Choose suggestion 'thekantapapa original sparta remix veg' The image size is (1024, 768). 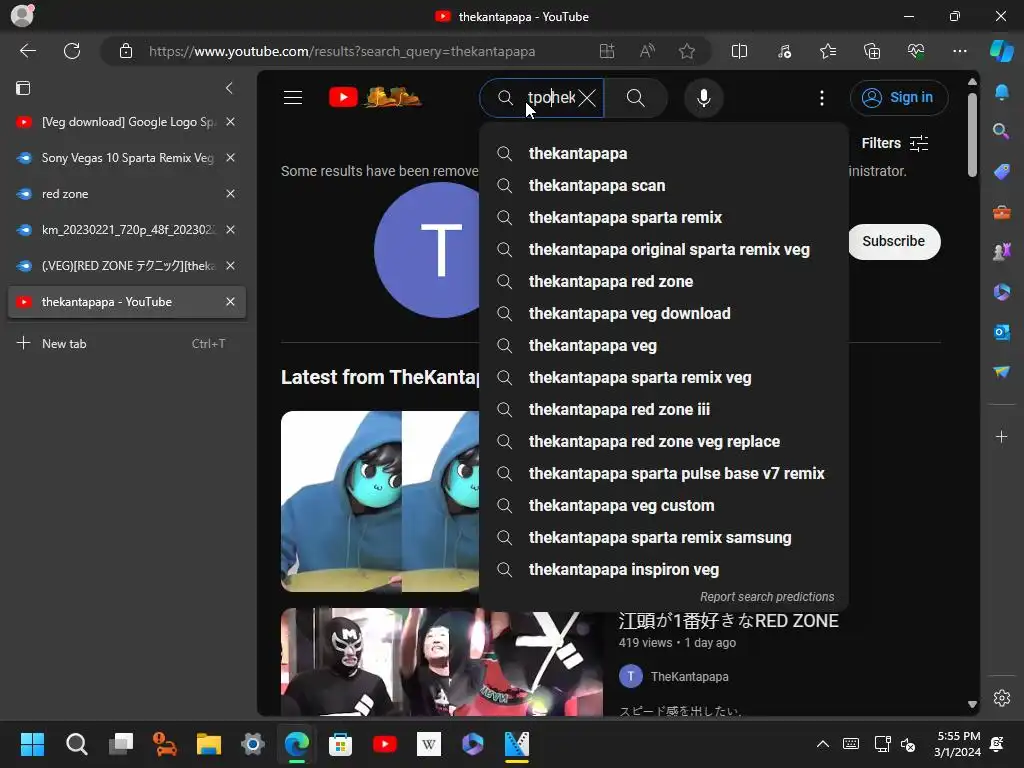point(664,249)
